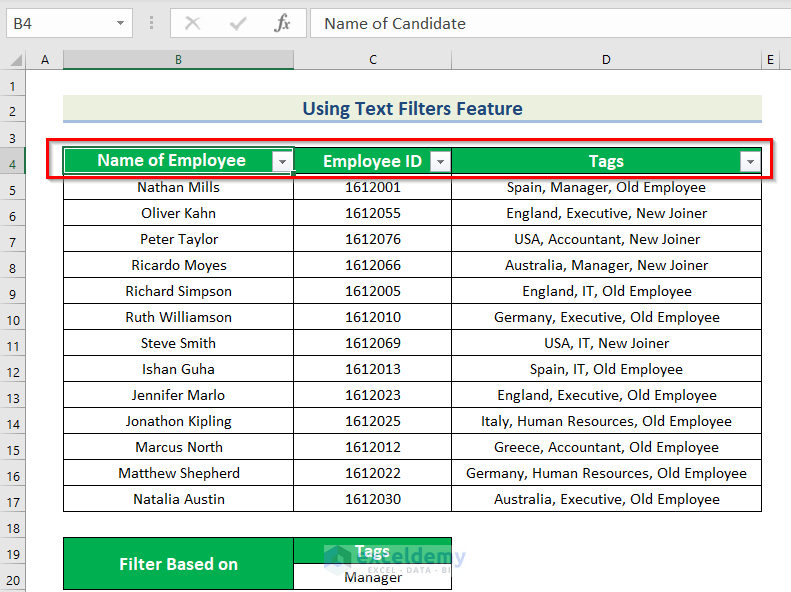Select column A header

pyautogui.click(x=44, y=60)
